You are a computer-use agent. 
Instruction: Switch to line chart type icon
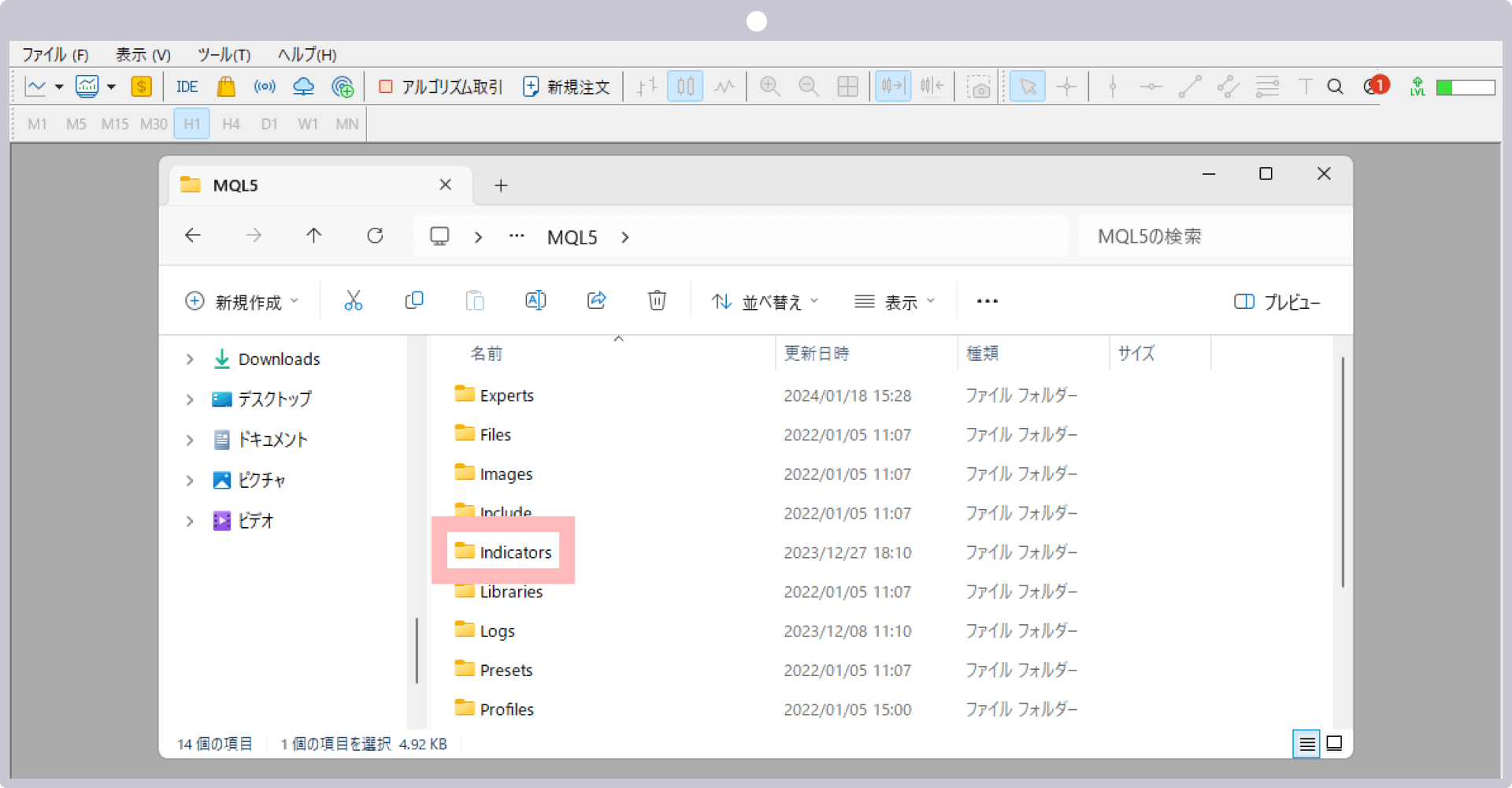point(724,87)
